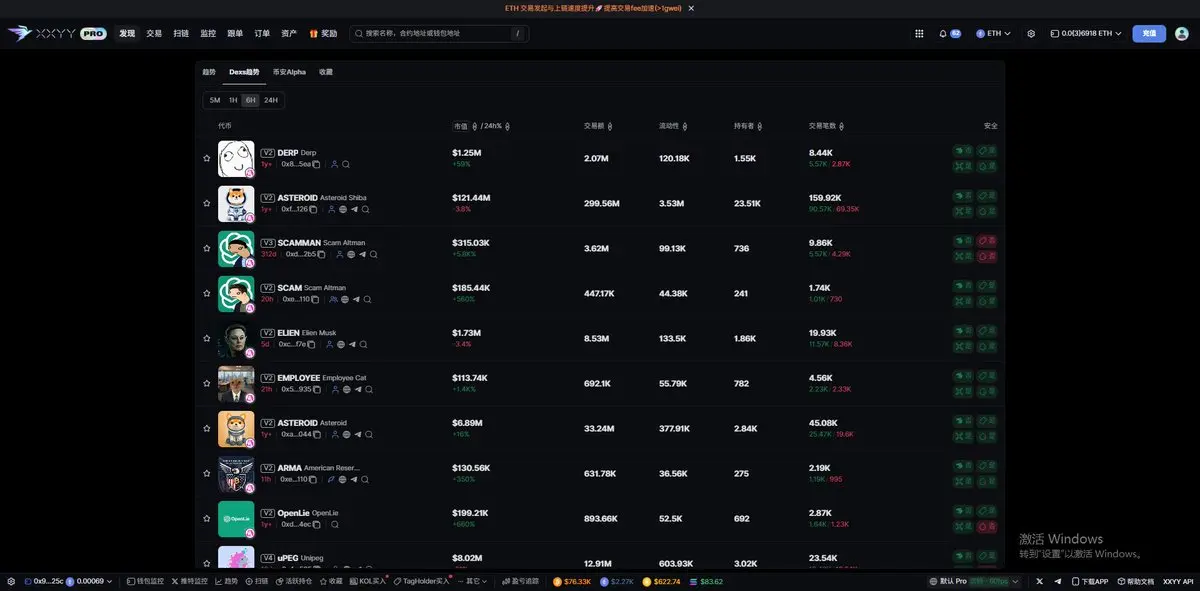Favorite the DERP token star
The image size is (1200, 591).
[x=207, y=158]
